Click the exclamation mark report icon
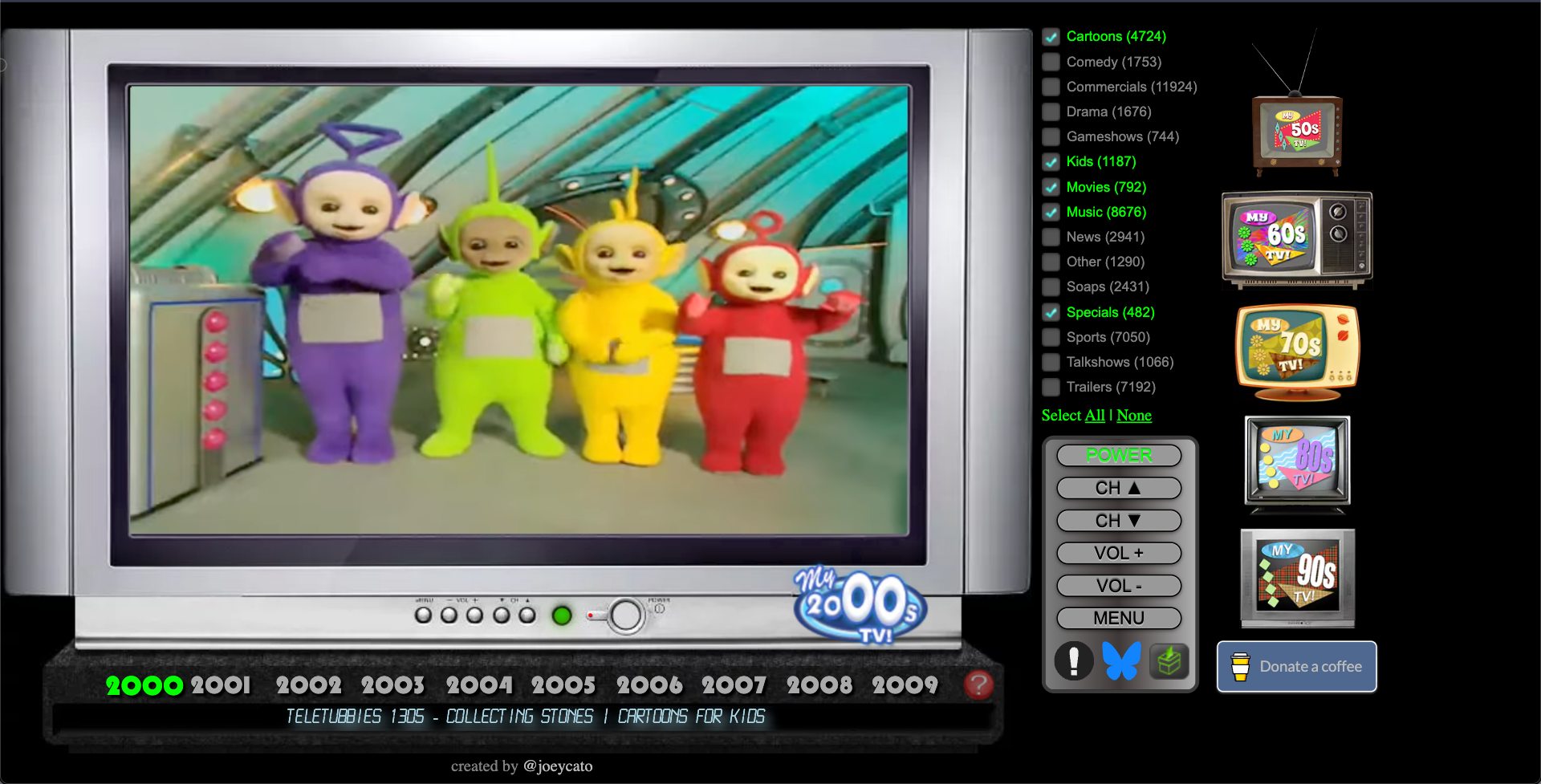The image size is (1541, 784). tap(1073, 661)
